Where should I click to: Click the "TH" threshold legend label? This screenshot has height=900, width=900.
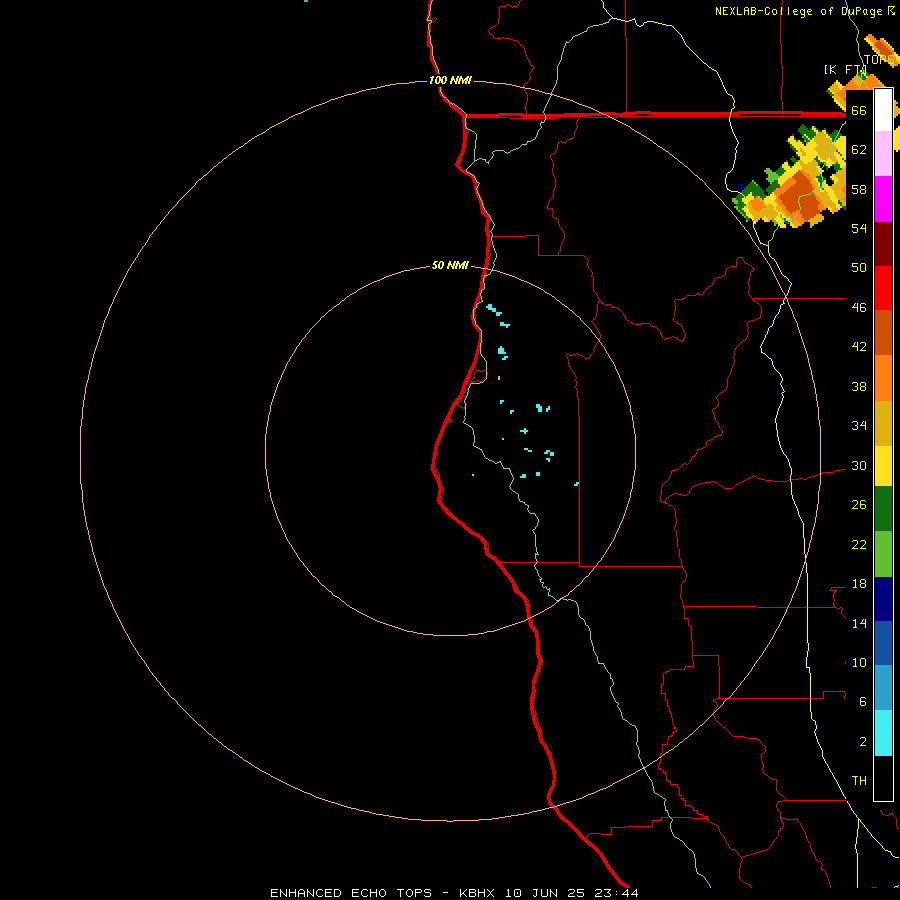[859, 781]
